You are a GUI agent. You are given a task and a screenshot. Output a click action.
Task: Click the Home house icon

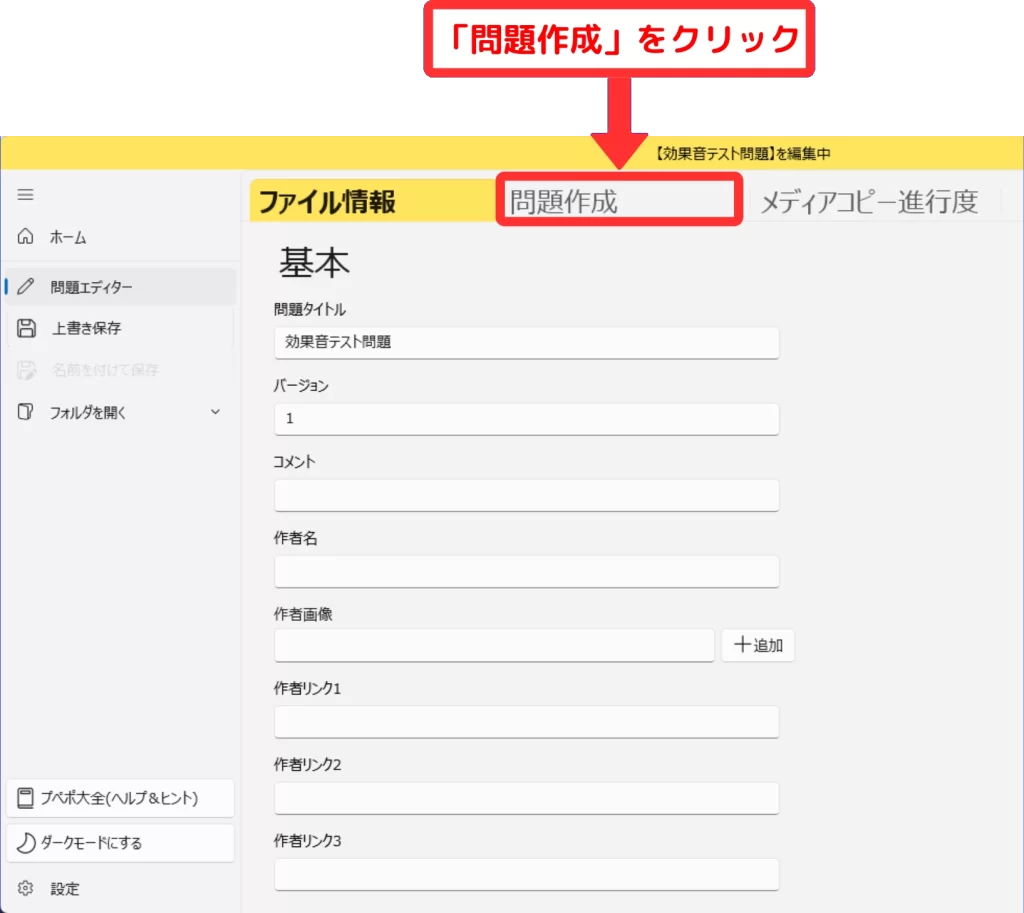pos(26,237)
